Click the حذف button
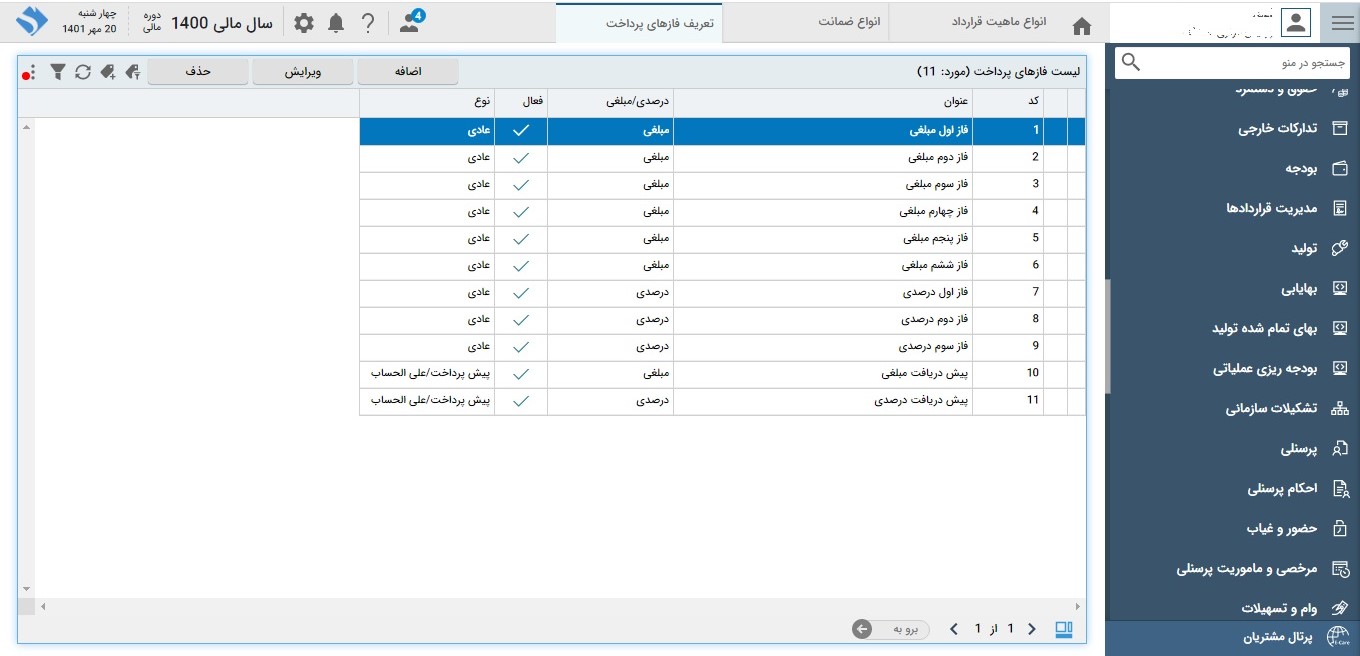Viewport: 1360px width, 656px height. tap(198, 72)
